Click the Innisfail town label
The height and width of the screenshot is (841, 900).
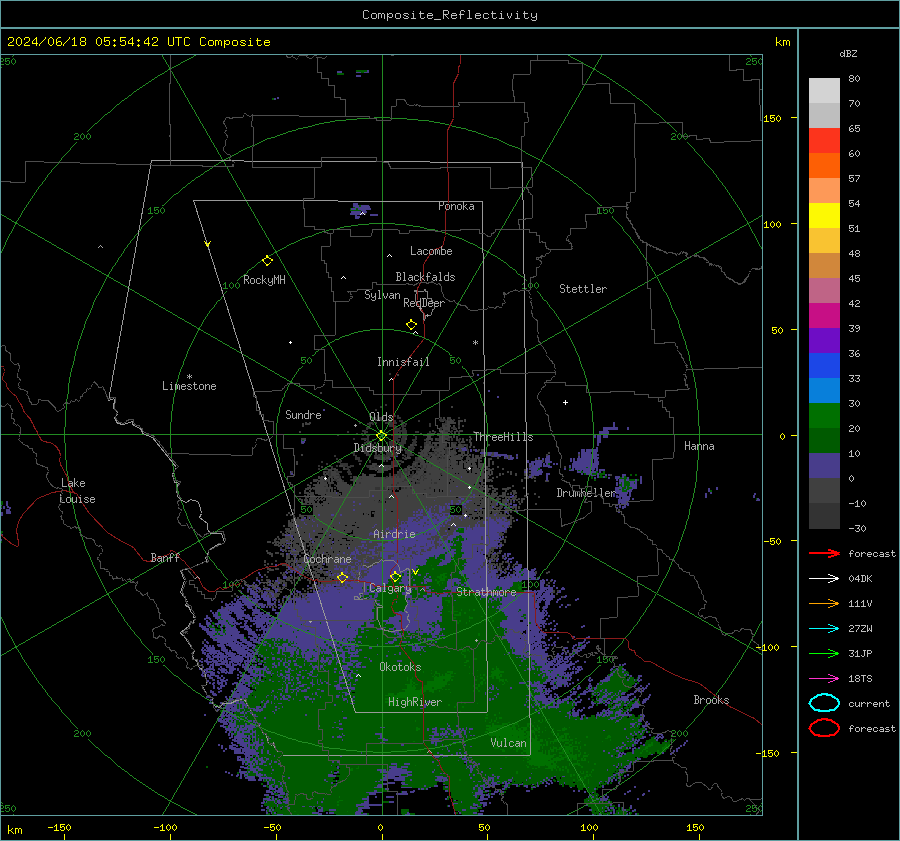[403, 362]
